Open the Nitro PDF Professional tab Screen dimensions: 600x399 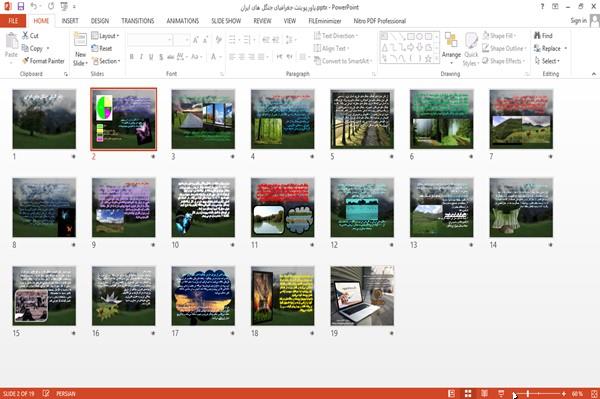coord(380,21)
